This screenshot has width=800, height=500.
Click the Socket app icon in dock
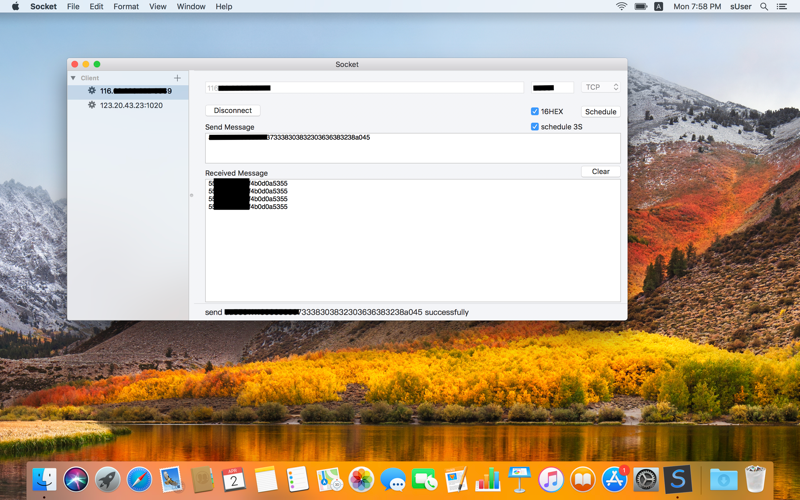coord(678,480)
